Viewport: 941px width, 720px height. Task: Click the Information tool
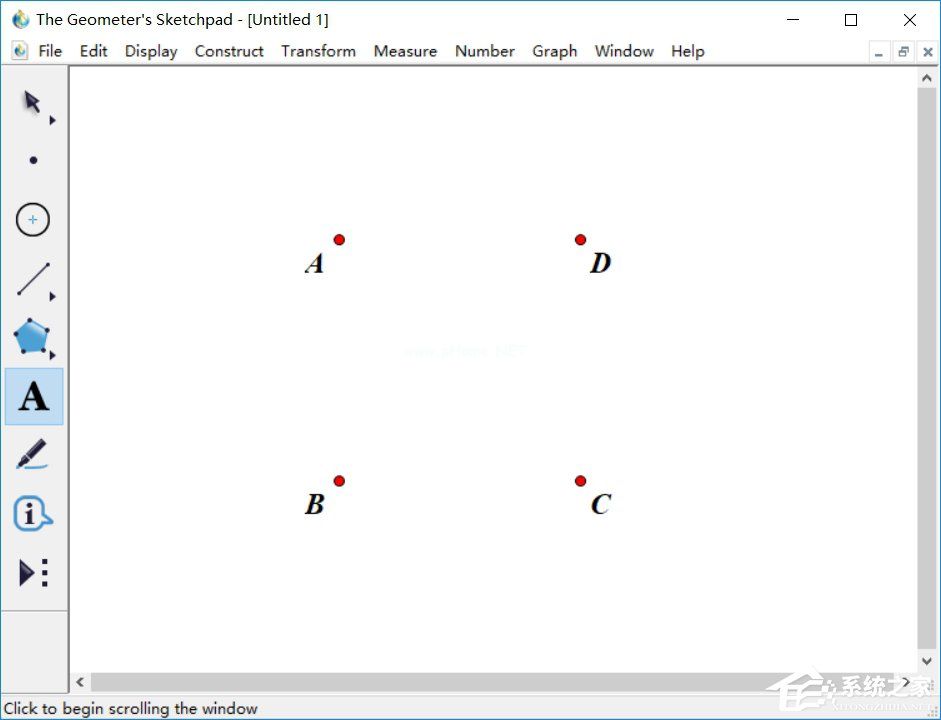(32, 514)
